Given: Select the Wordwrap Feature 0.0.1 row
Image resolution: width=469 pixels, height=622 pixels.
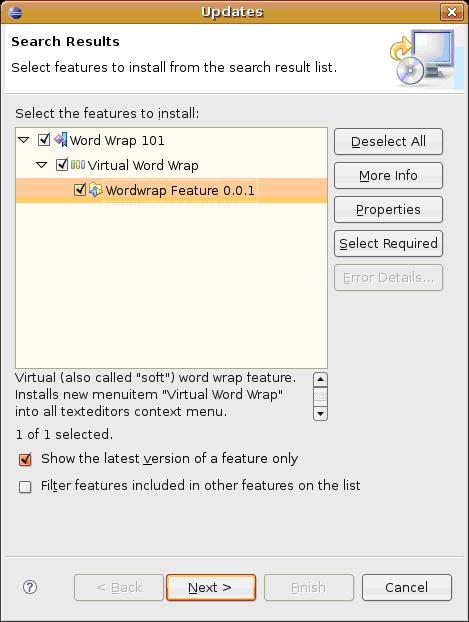Looking at the screenshot, I should [x=171, y=190].
